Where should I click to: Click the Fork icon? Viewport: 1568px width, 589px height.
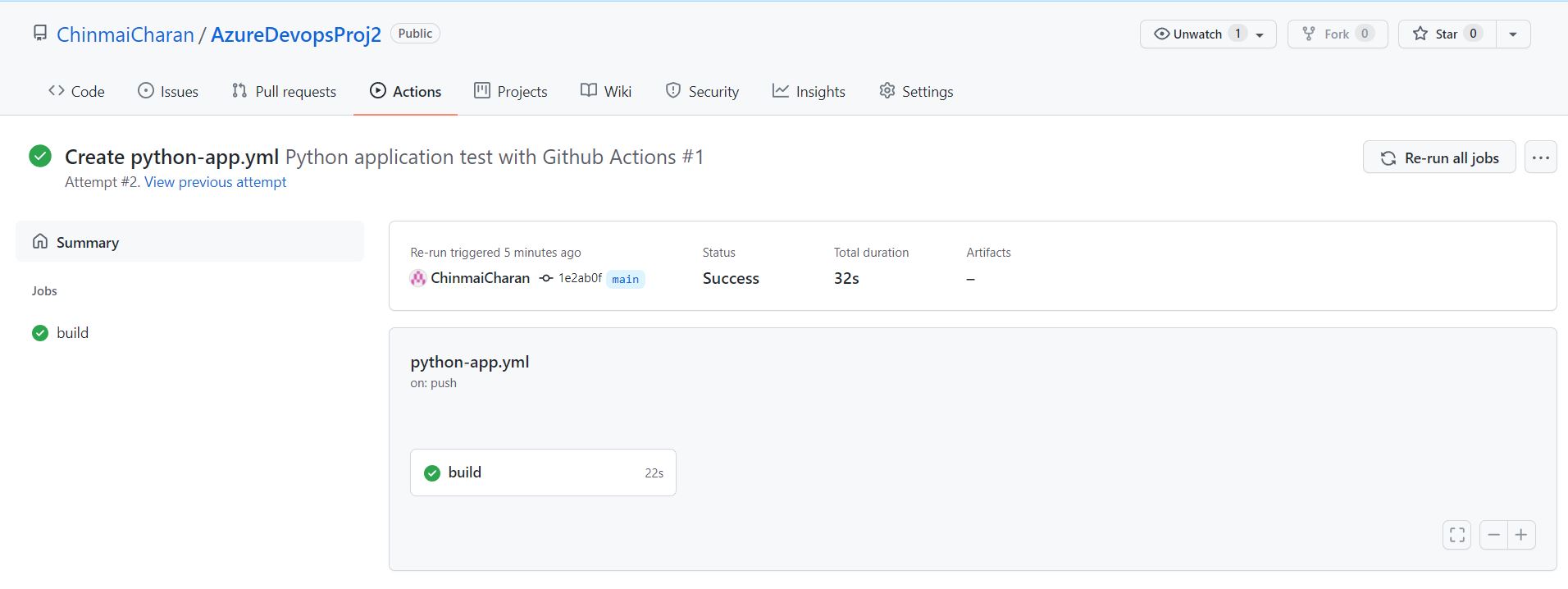tap(1309, 34)
